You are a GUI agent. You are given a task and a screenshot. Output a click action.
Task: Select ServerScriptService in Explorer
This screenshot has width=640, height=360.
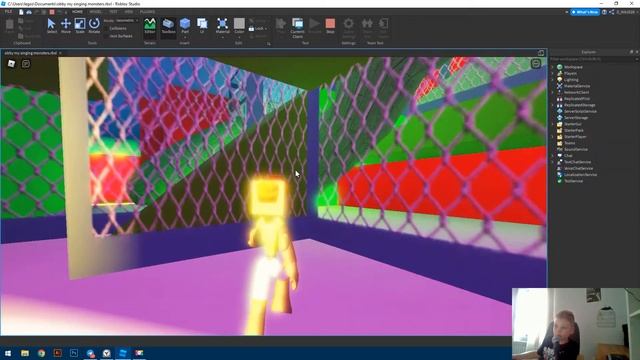point(580,111)
